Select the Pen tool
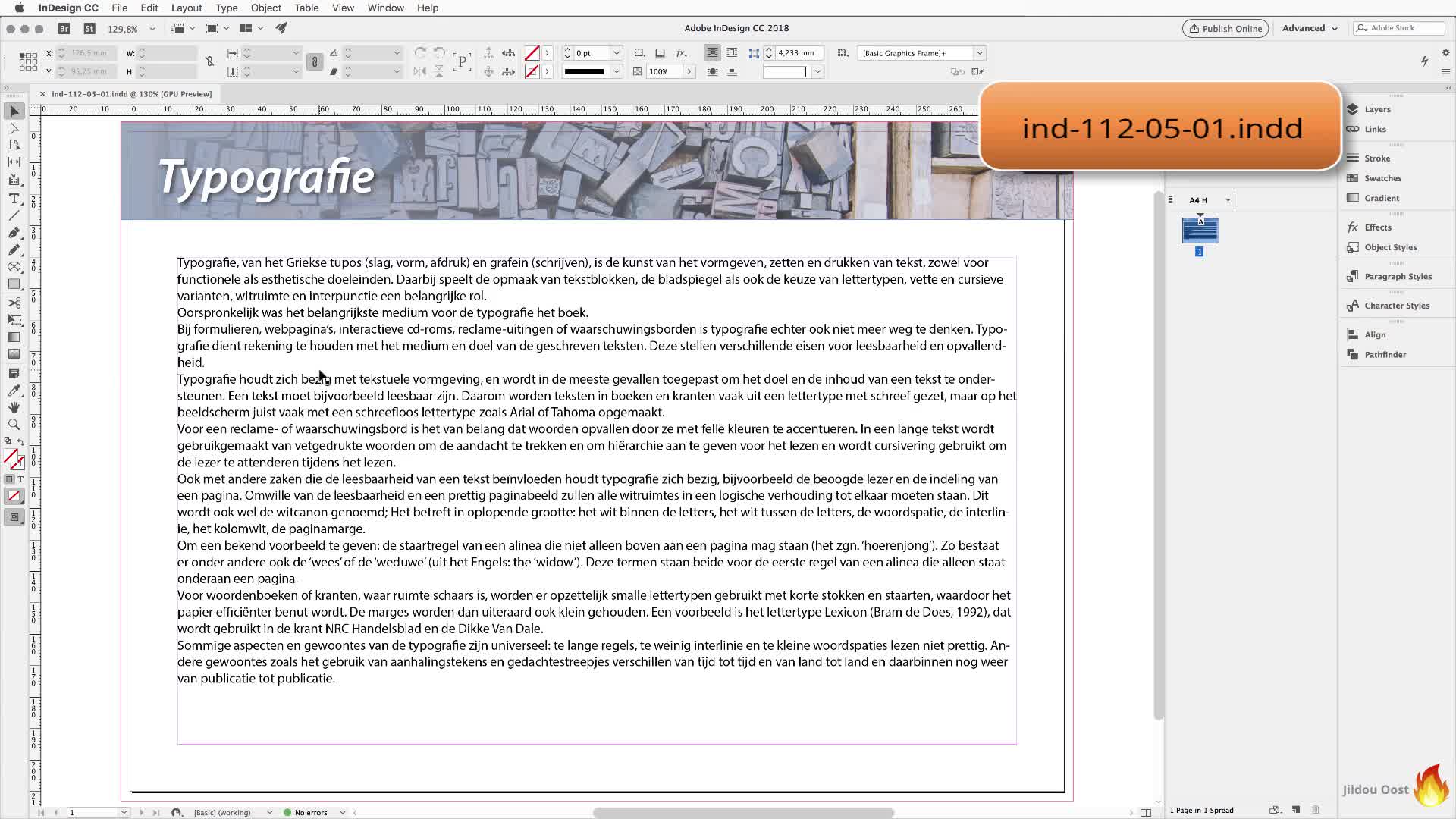Screen dimensions: 1456x819 [x=14, y=233]
